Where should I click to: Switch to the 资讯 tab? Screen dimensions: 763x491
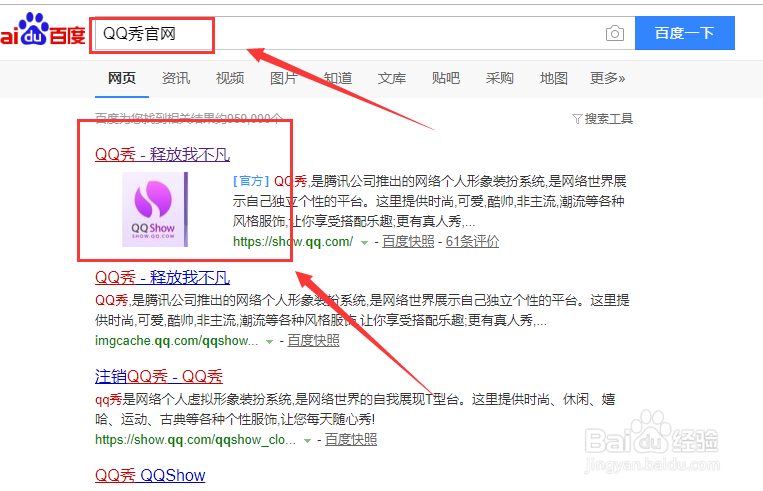coord(176,78)
